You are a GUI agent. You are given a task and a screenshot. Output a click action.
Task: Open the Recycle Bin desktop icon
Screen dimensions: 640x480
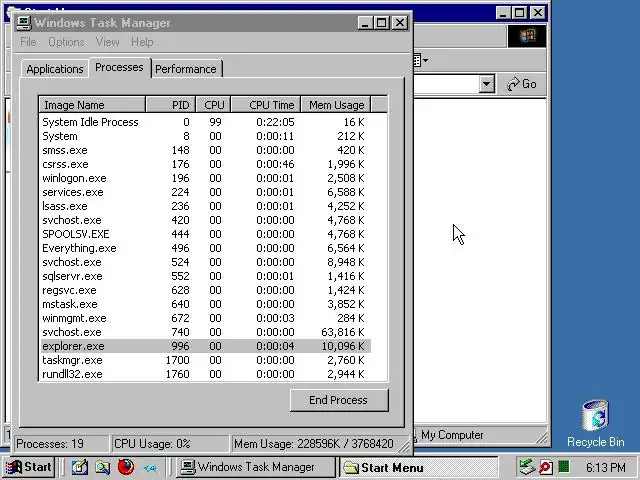[596, 423]
